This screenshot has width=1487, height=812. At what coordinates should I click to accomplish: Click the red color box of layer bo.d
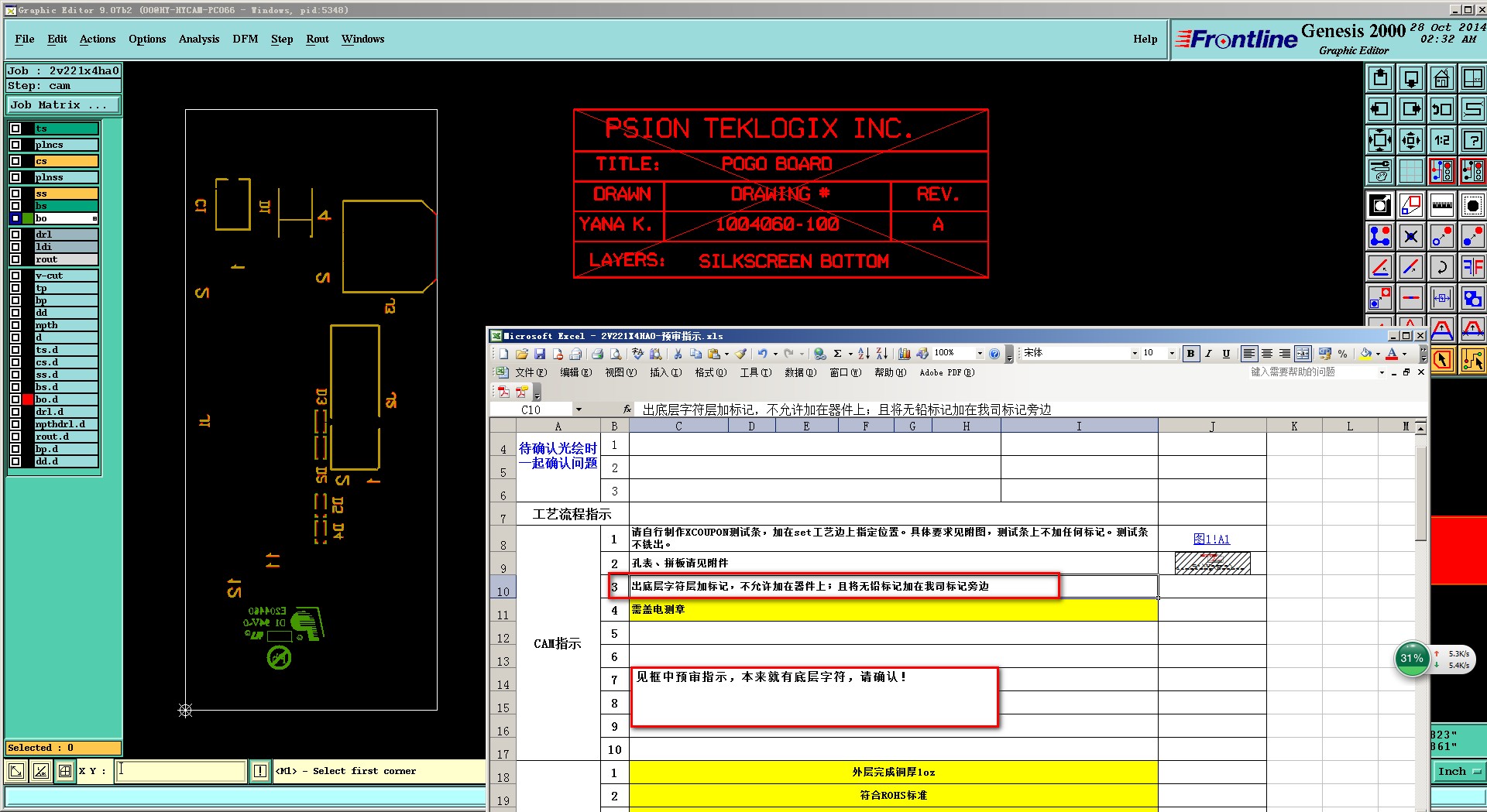(x=28, y=399)
